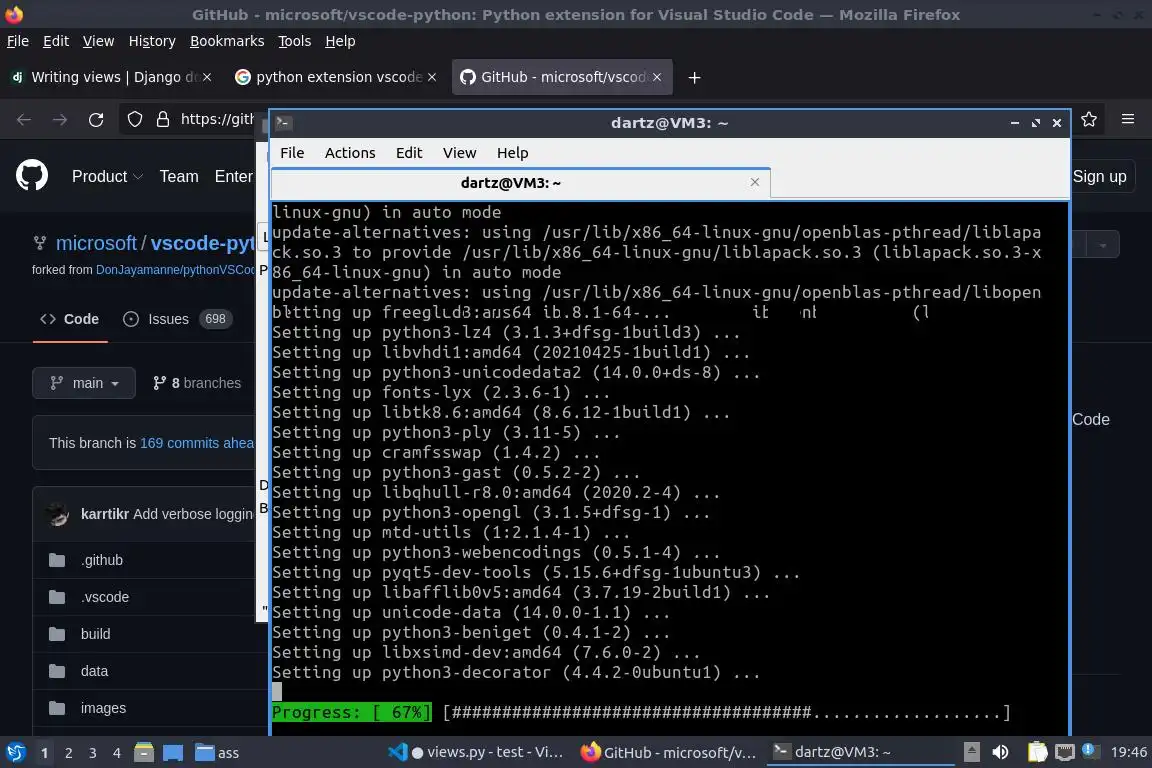Open the .vscode folder
1152x768 pixels.
point(105,597)
